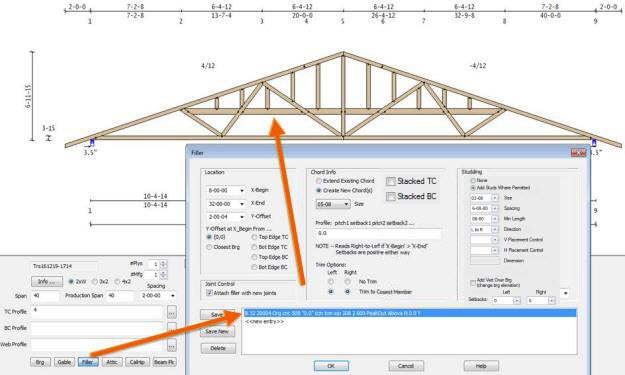Click the Profile pitch setback text field

pyautogui.click(x=378, y=233)
